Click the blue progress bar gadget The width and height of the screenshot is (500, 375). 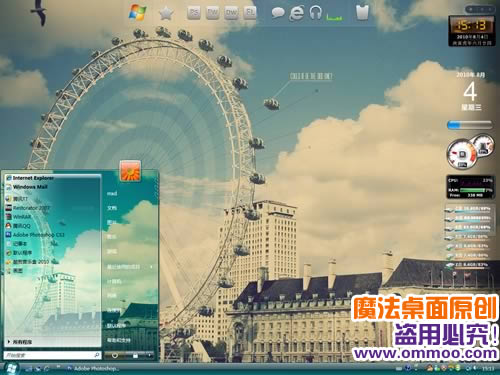coord(470,125)
